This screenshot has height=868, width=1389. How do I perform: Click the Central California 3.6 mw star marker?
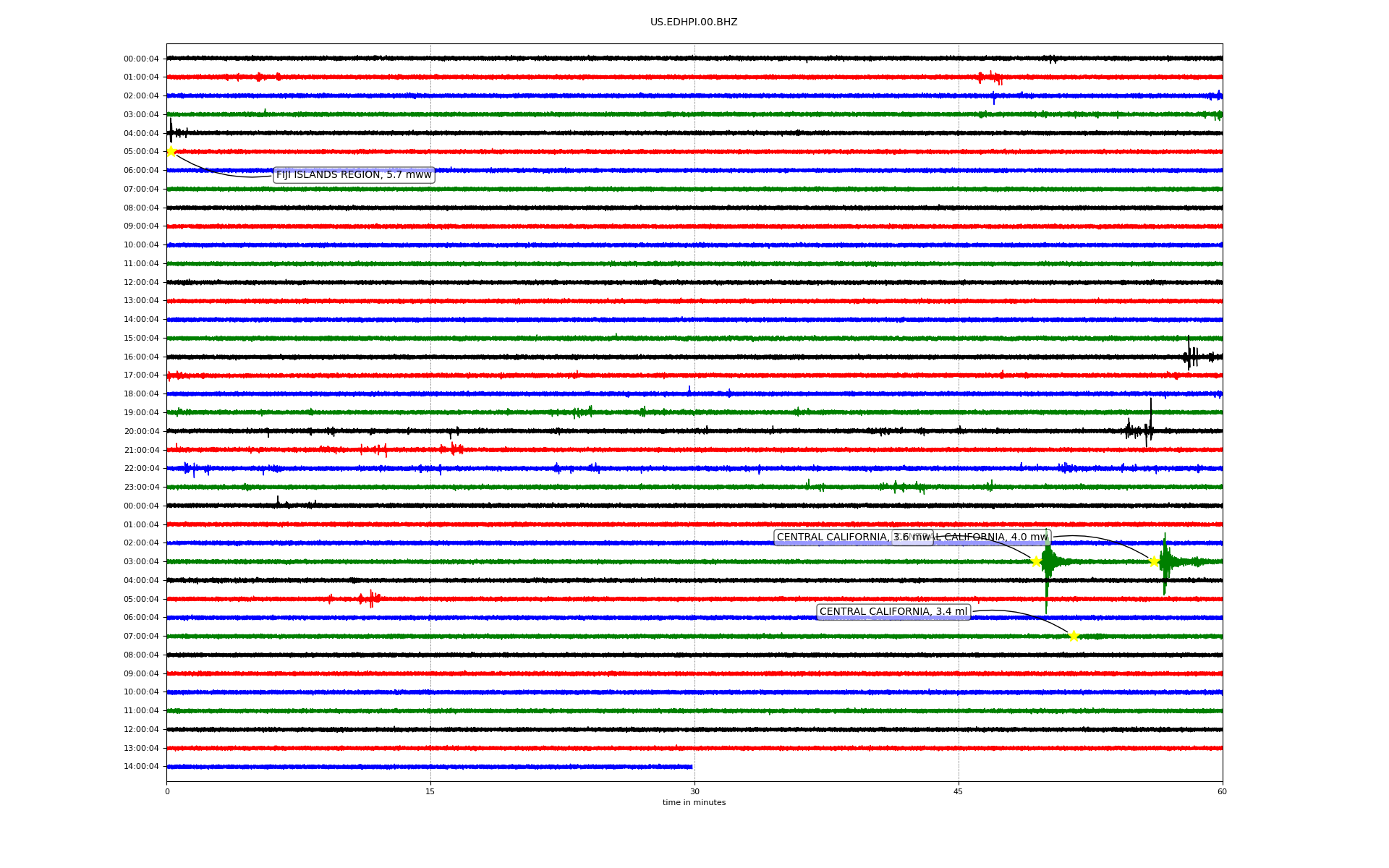pos(1036,561)
